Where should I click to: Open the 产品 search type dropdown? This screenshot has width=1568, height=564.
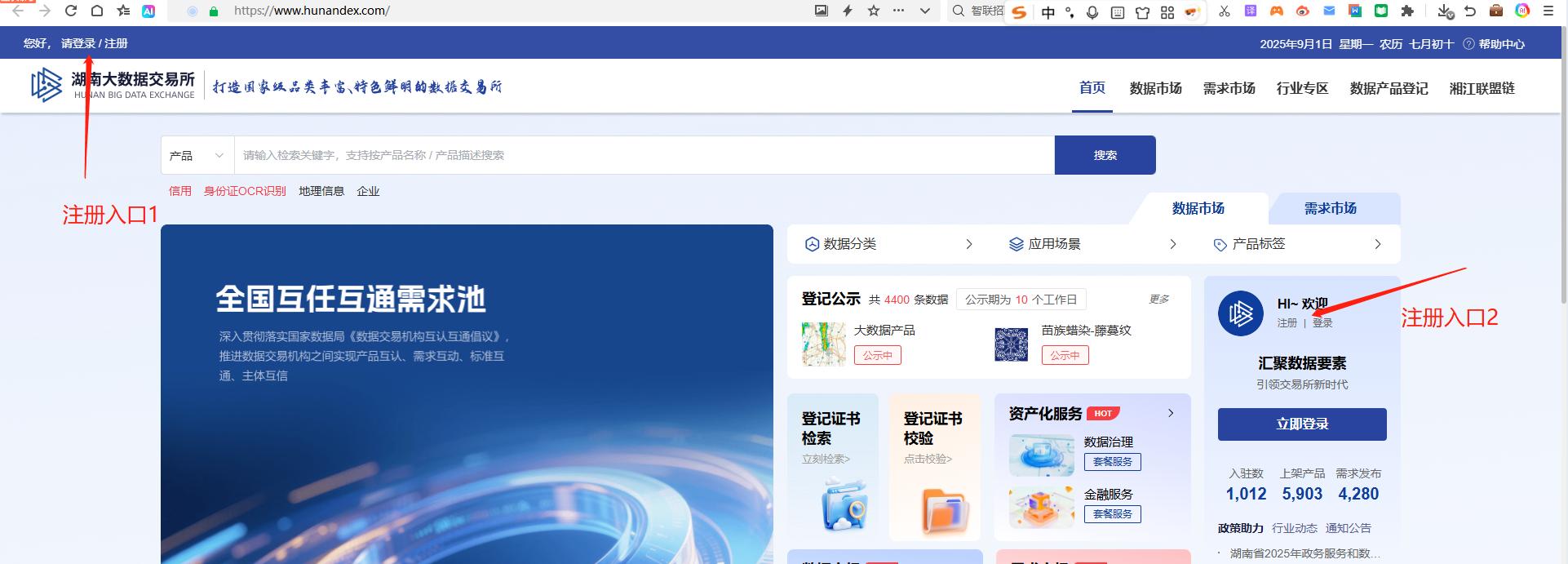point(197,155)
